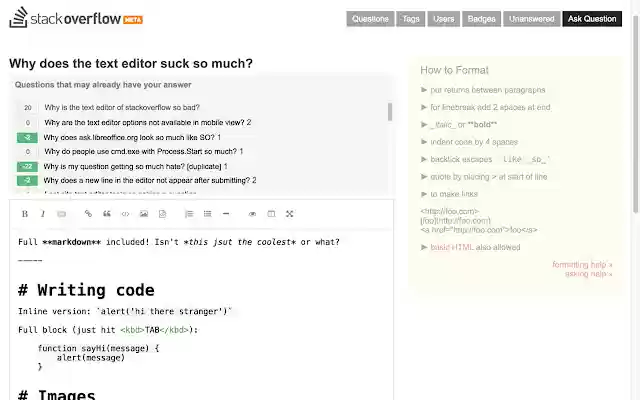Click the 'alert(message)' code line
This screenshot has width=640, height=400.
point(91,358)
